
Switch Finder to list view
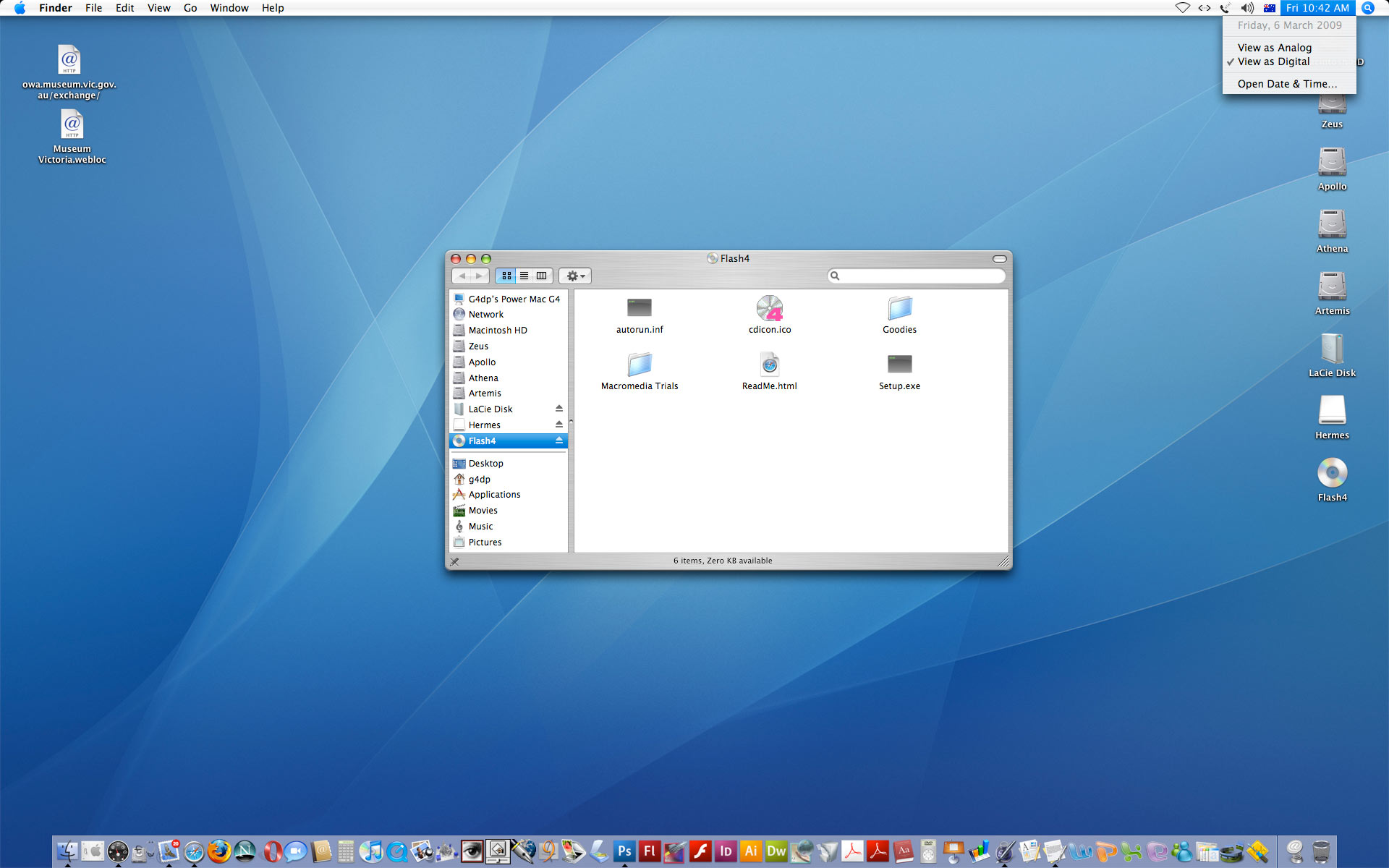click(x=524, y=276)
